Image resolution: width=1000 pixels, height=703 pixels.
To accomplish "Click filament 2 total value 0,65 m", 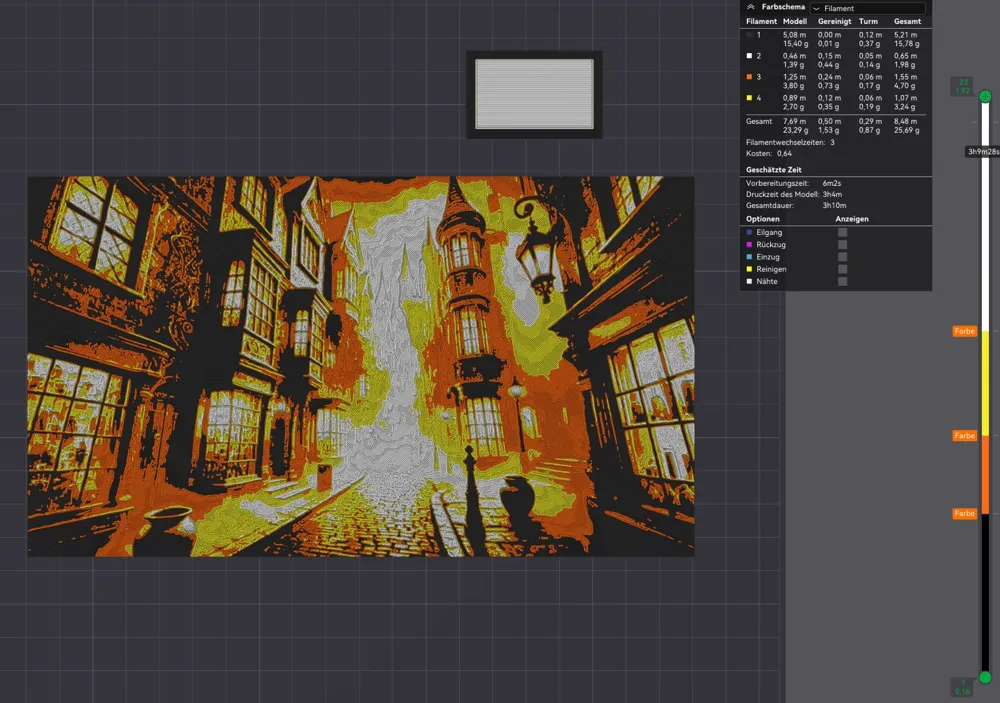I will click(x=906, y=56).
